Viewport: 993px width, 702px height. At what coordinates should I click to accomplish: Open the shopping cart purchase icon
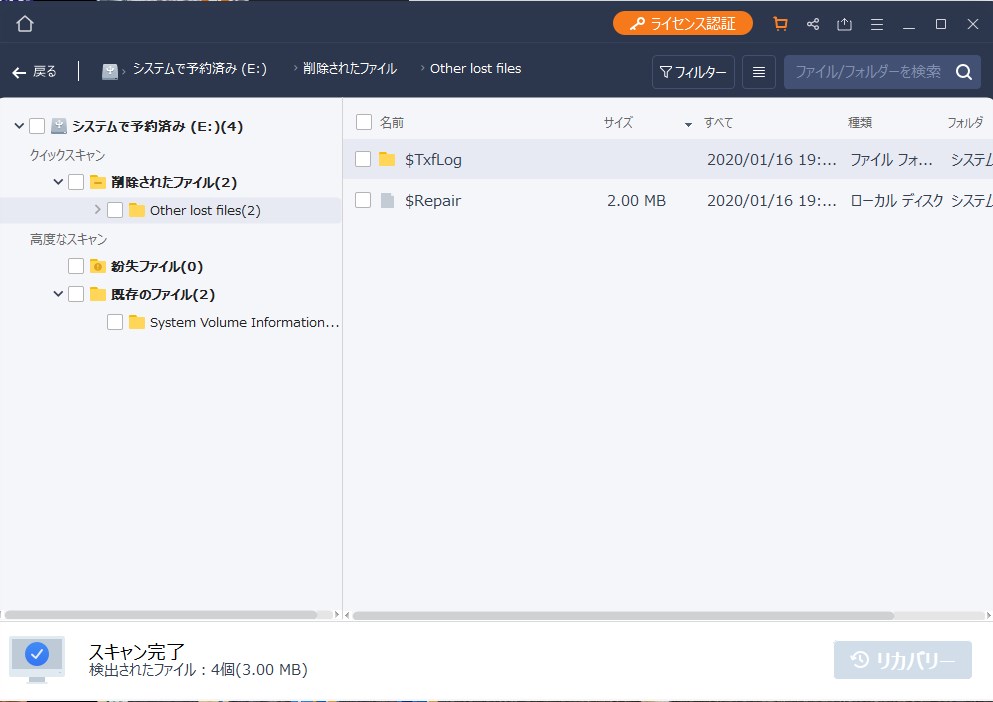[x=780, y=24]
